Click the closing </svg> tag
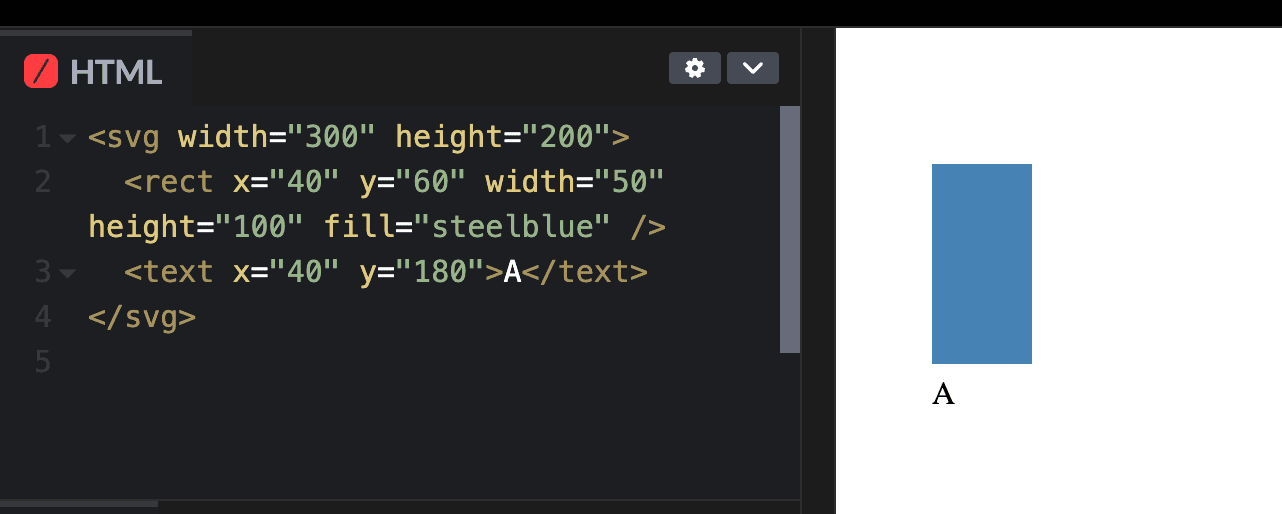The height and width of the screenshot is (514, 1282). click(142, 317)
